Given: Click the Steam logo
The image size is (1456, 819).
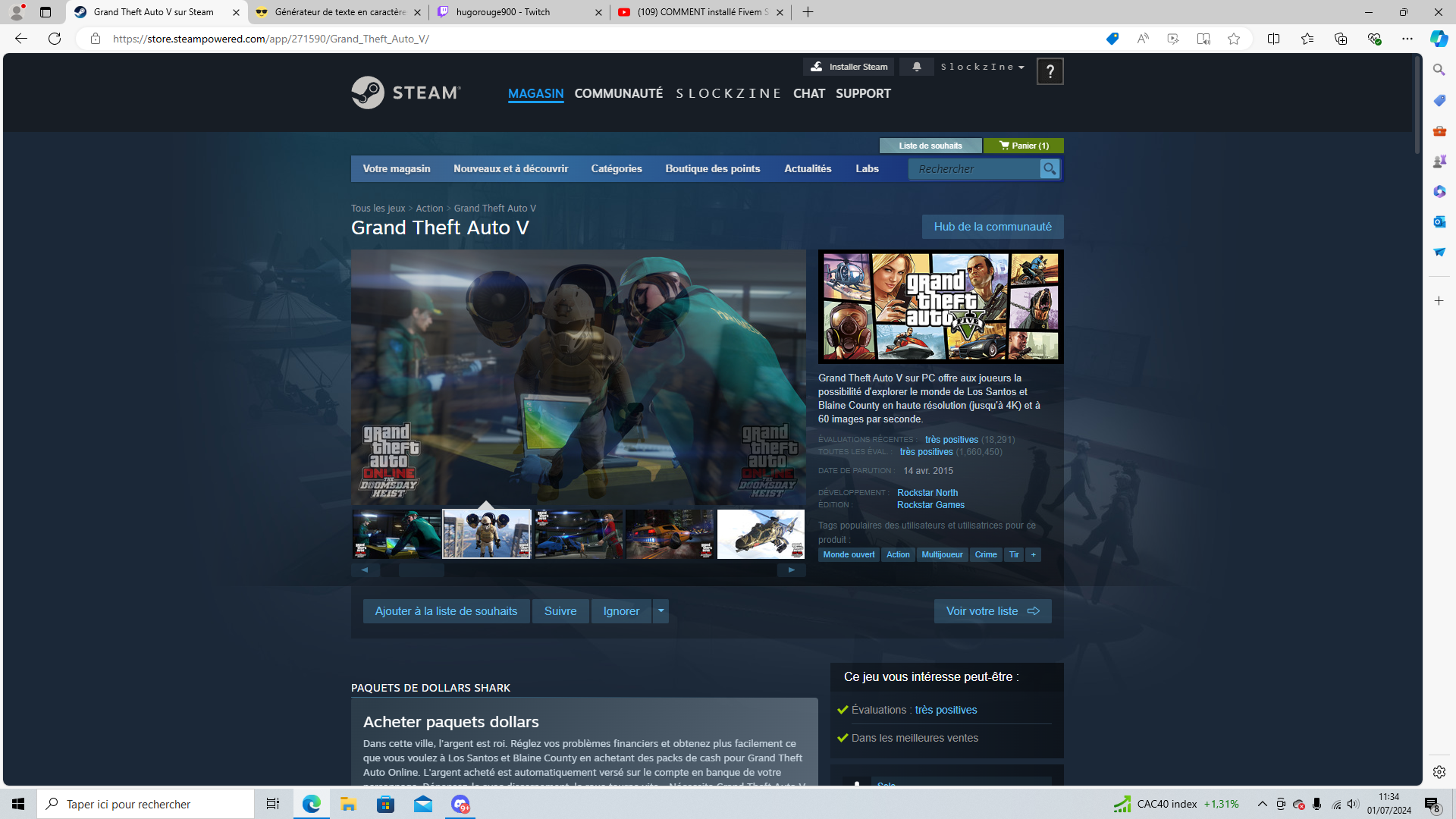Looking at the screenshot, I should click(406, 93).
